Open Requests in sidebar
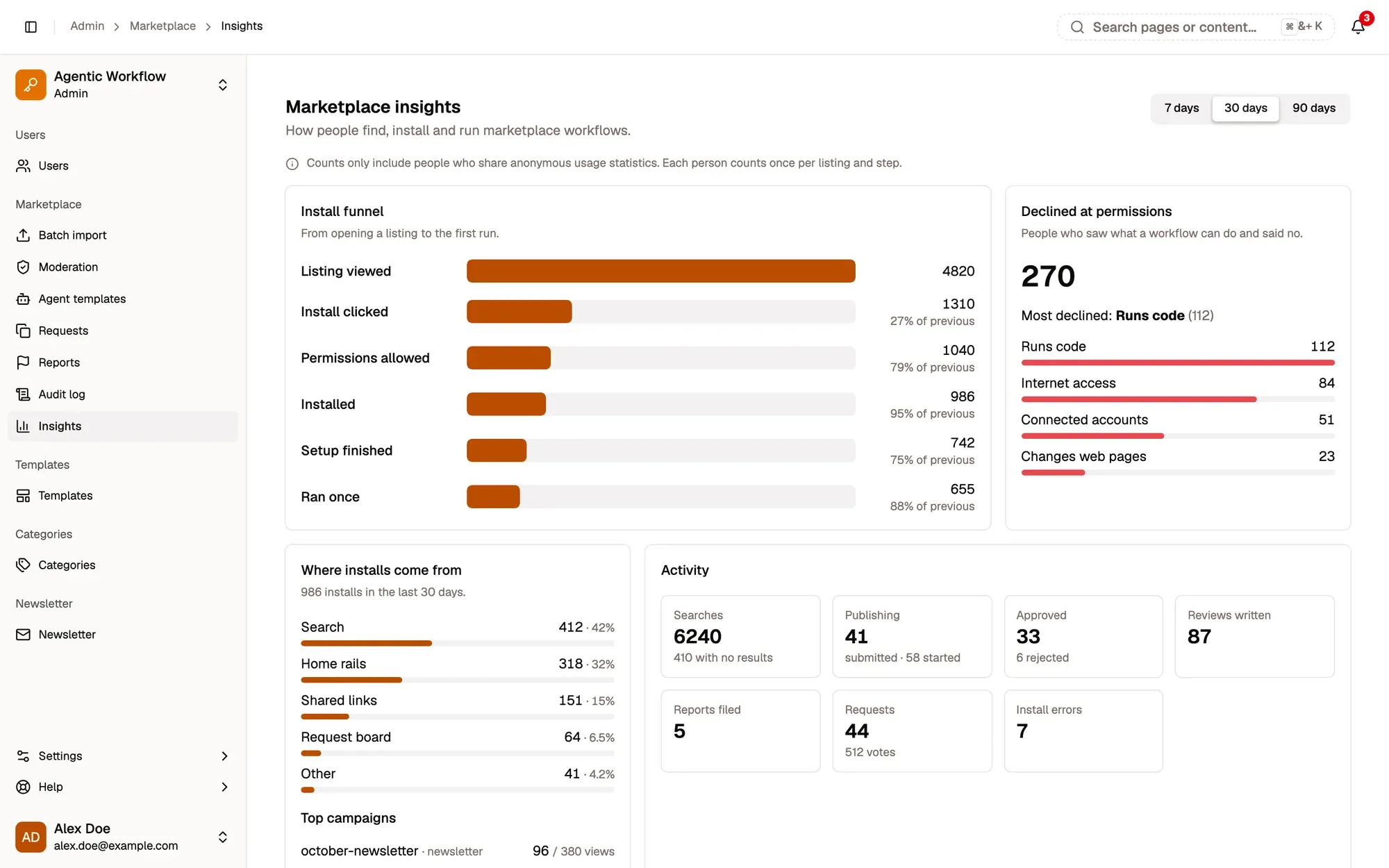Viewport: 1389px width, 868px height. tap(123, 331)
